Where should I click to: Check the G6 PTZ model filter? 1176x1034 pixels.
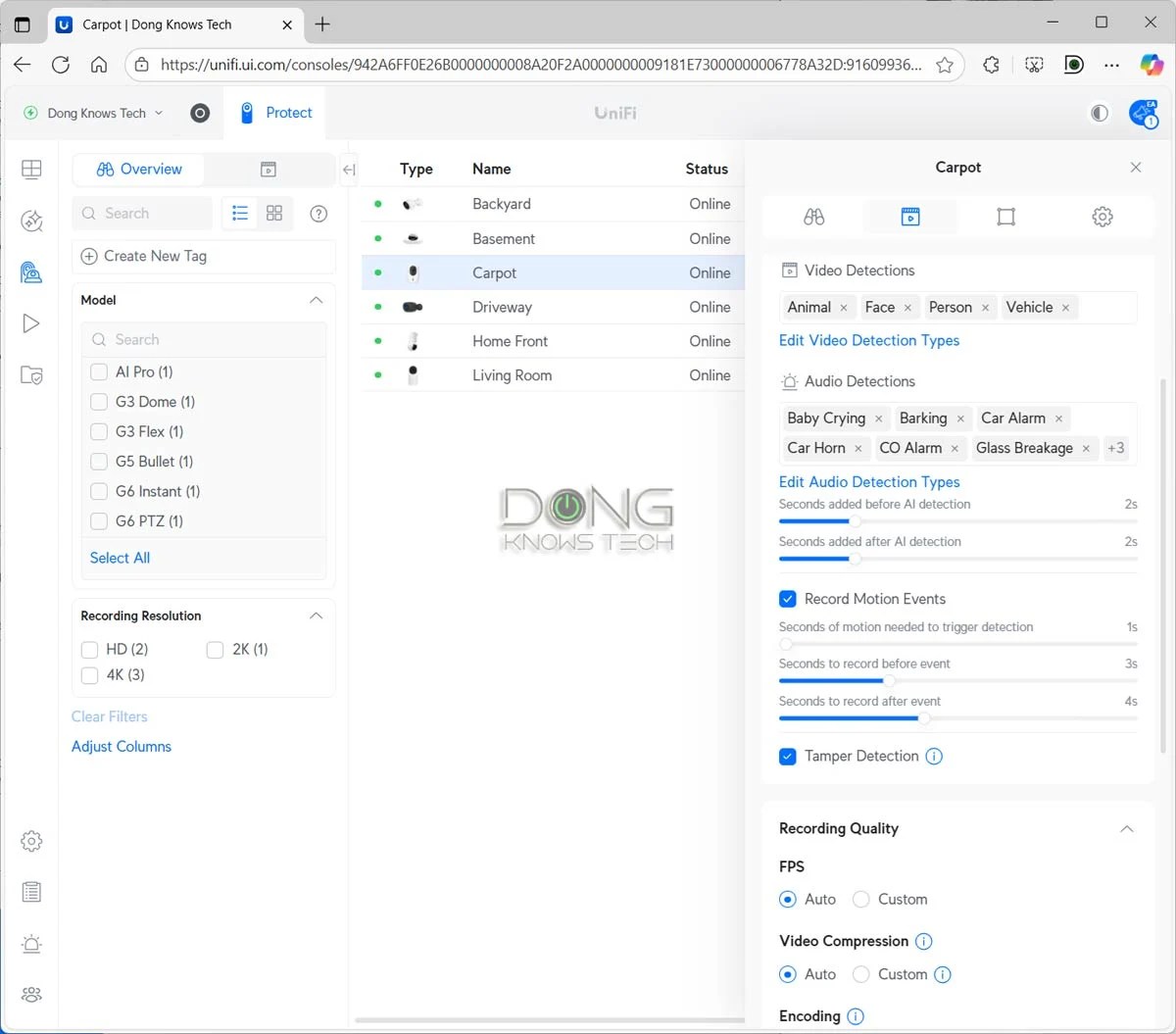point(99,521)
